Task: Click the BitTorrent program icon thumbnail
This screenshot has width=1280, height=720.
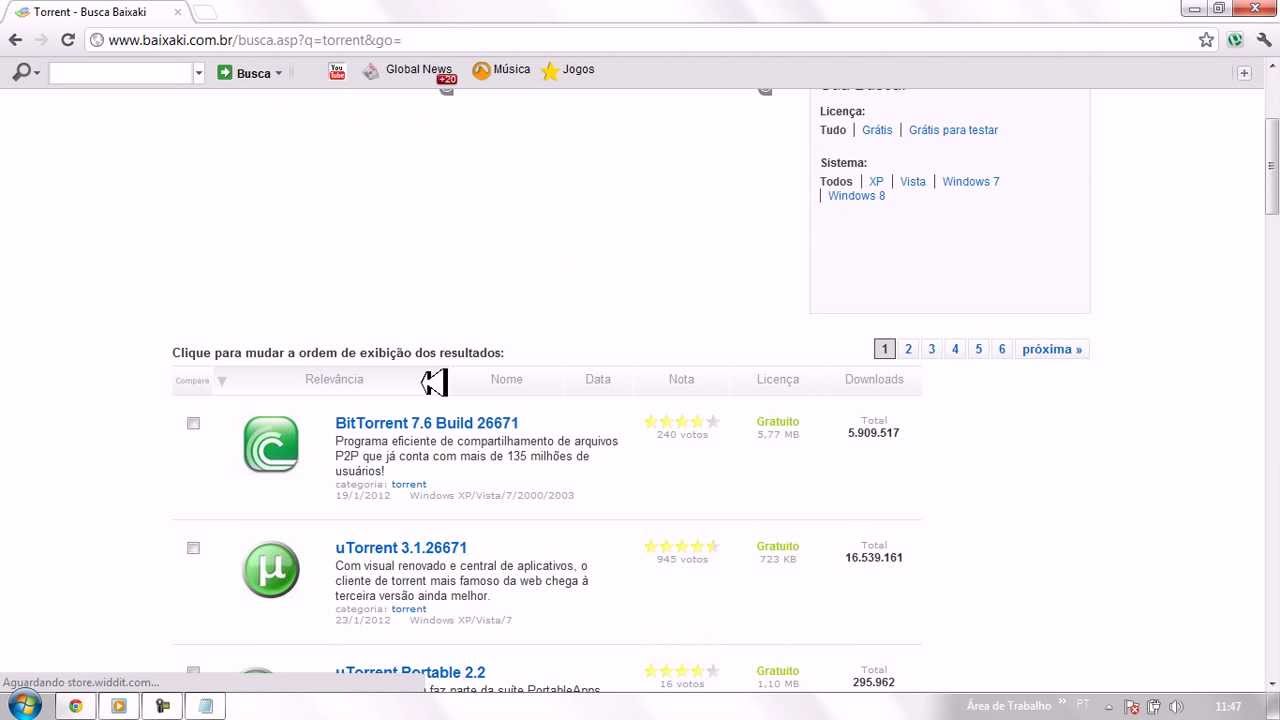Action: 271,444
